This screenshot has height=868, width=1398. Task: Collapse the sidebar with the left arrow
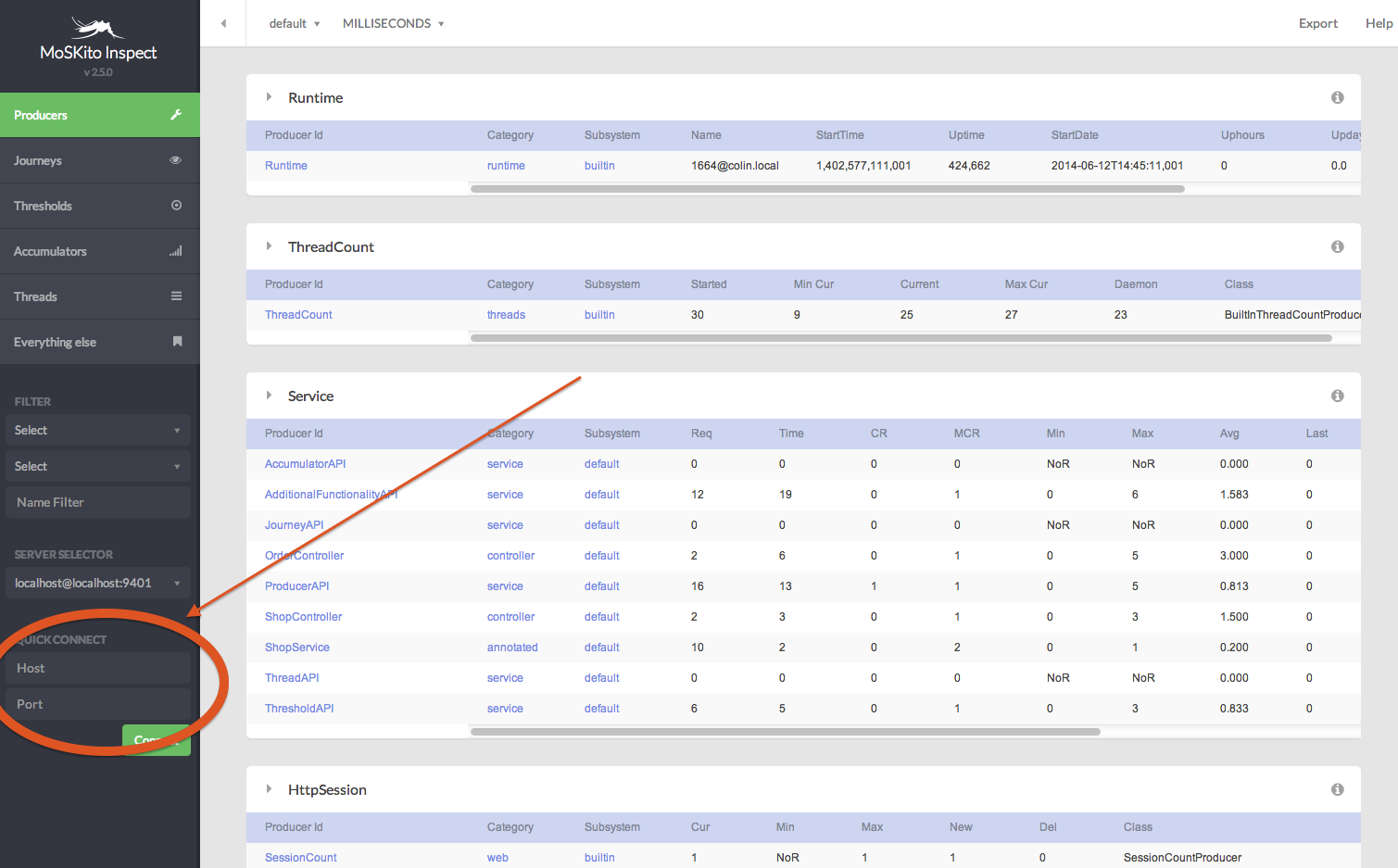[x=223, y=23]
